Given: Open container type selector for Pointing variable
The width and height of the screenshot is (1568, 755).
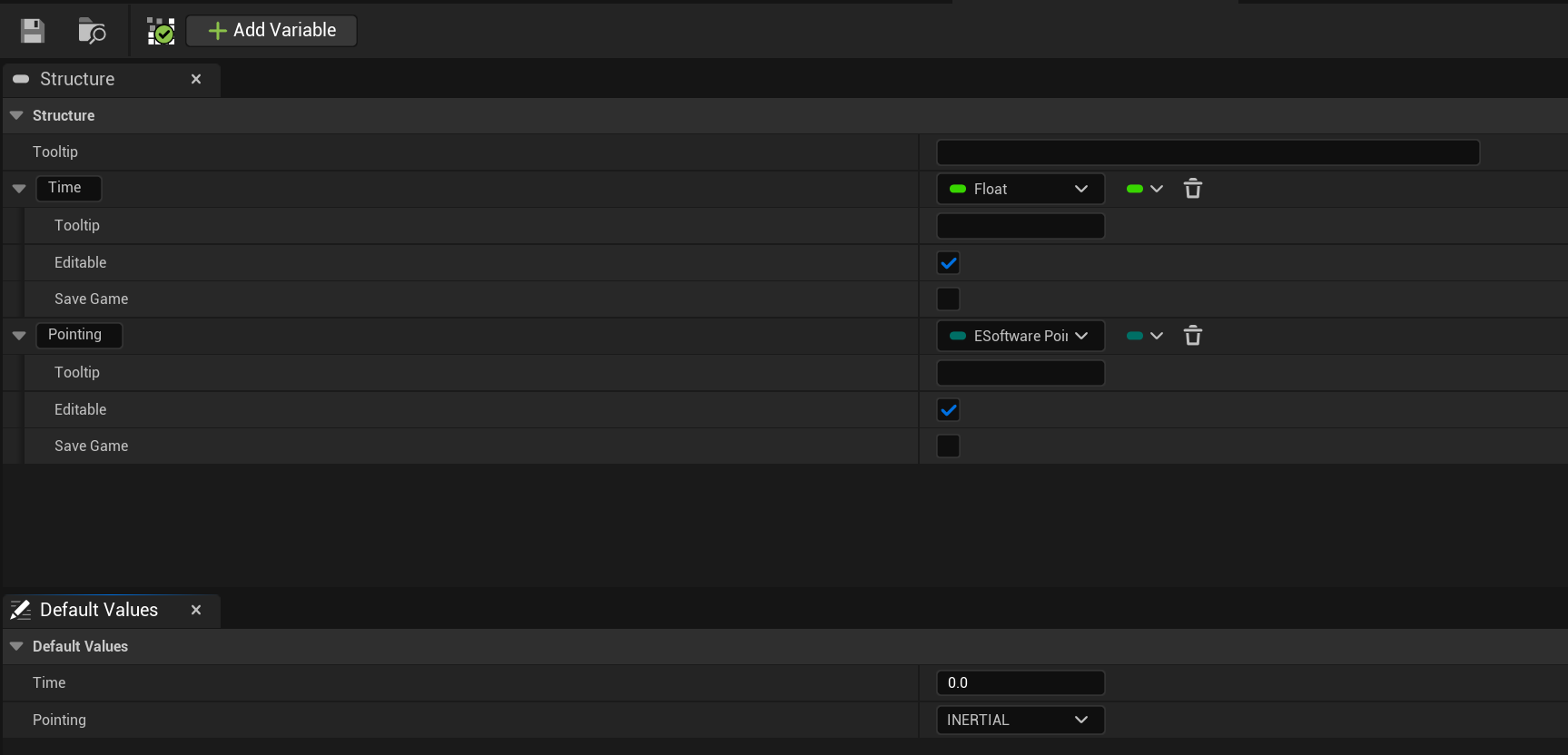Looking at the screenshot, I should [1144, 336].
